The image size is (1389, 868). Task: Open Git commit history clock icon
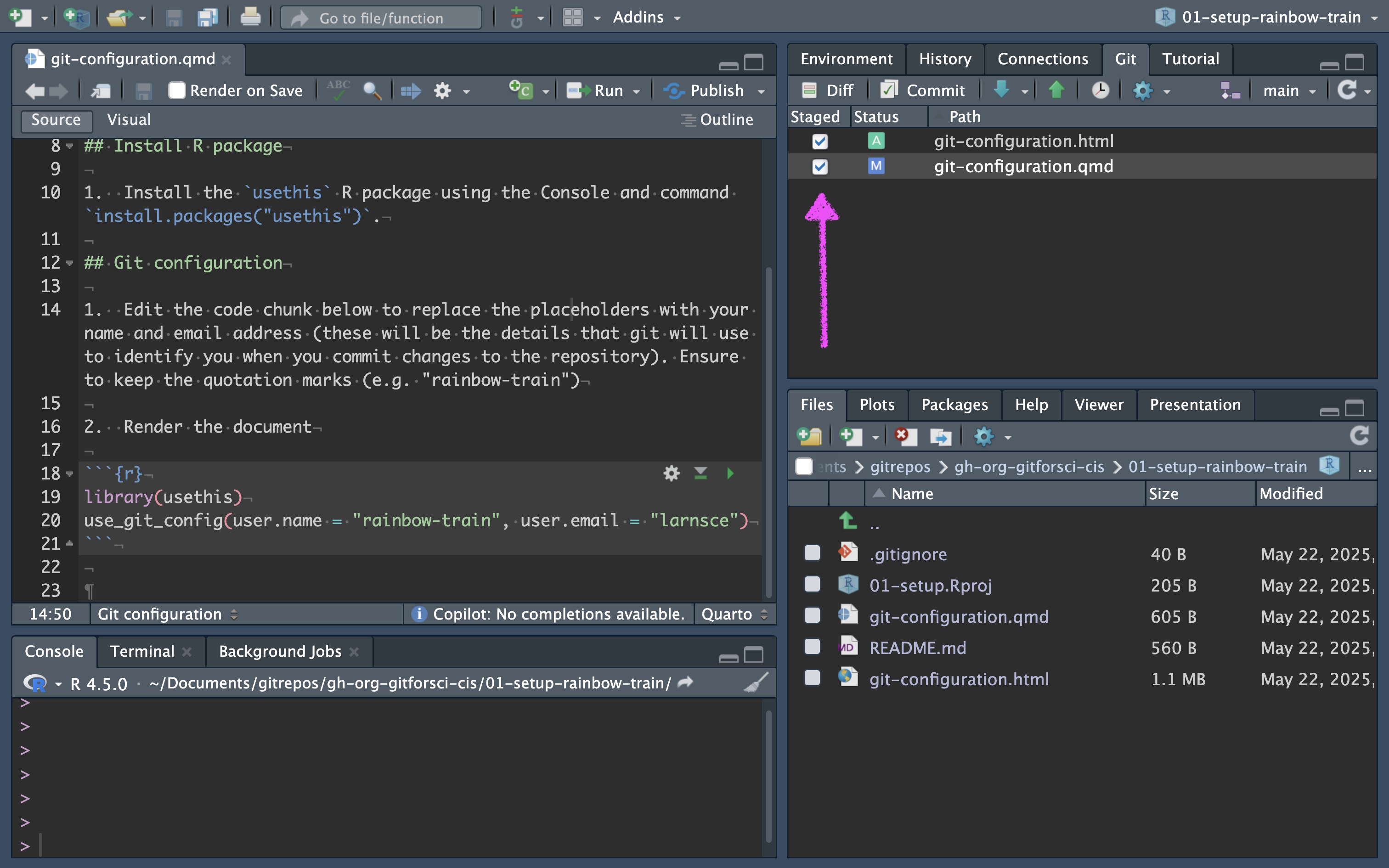[1100, 90]
